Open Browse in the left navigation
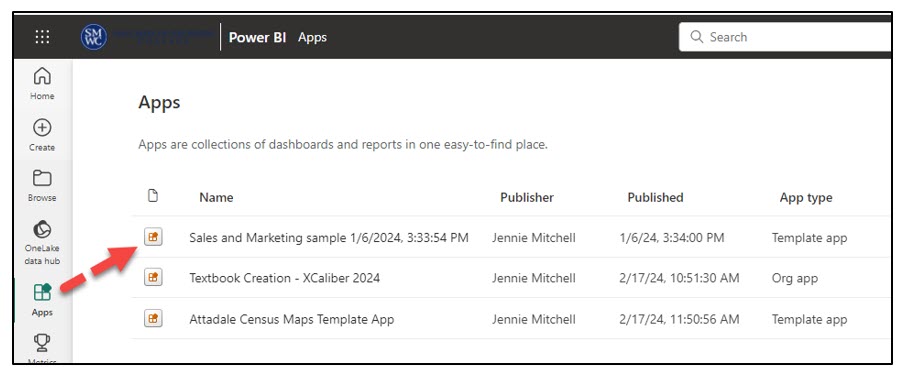This screenshot has height=375, width=904. [x=42, y=186]
